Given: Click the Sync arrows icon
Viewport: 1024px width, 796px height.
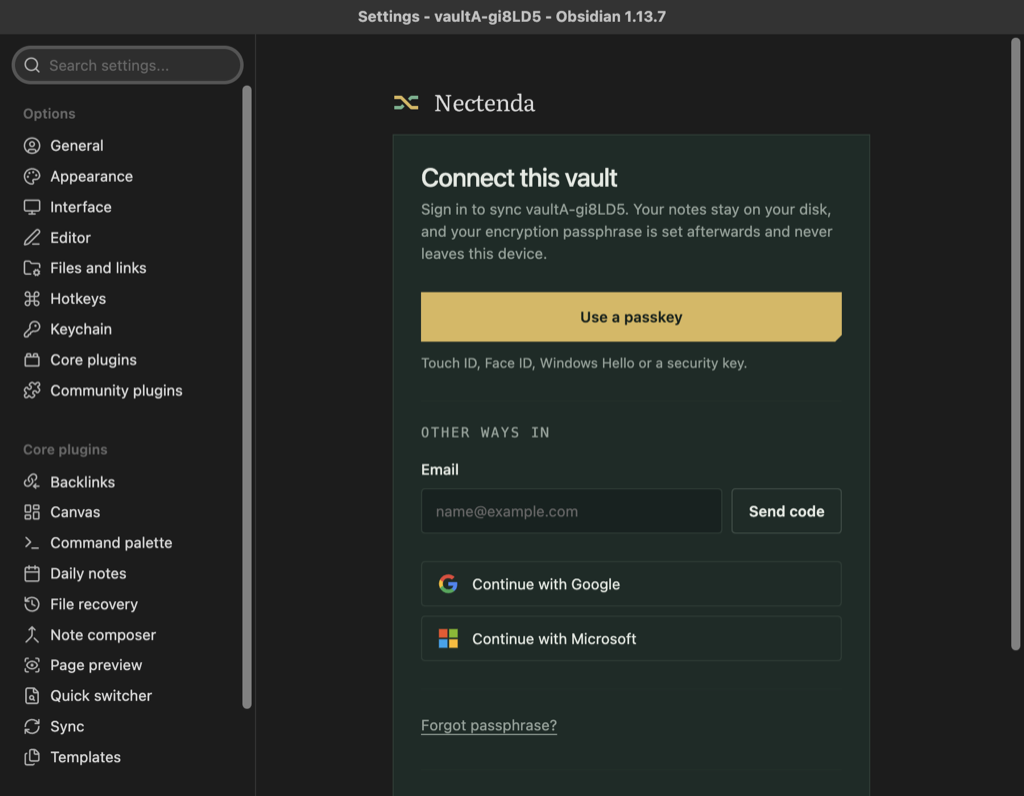Looking at the screenshot, I should (x=32, y=726).
